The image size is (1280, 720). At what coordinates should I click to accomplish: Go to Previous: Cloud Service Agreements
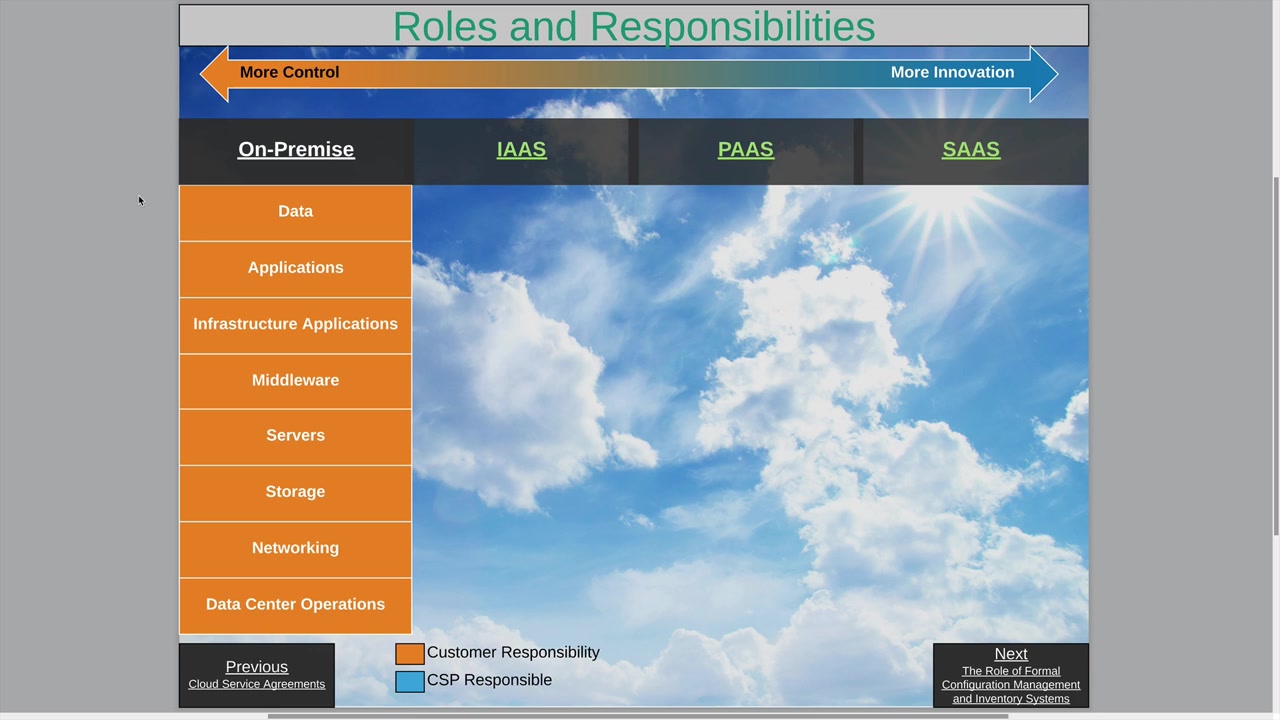click(257, 675)
